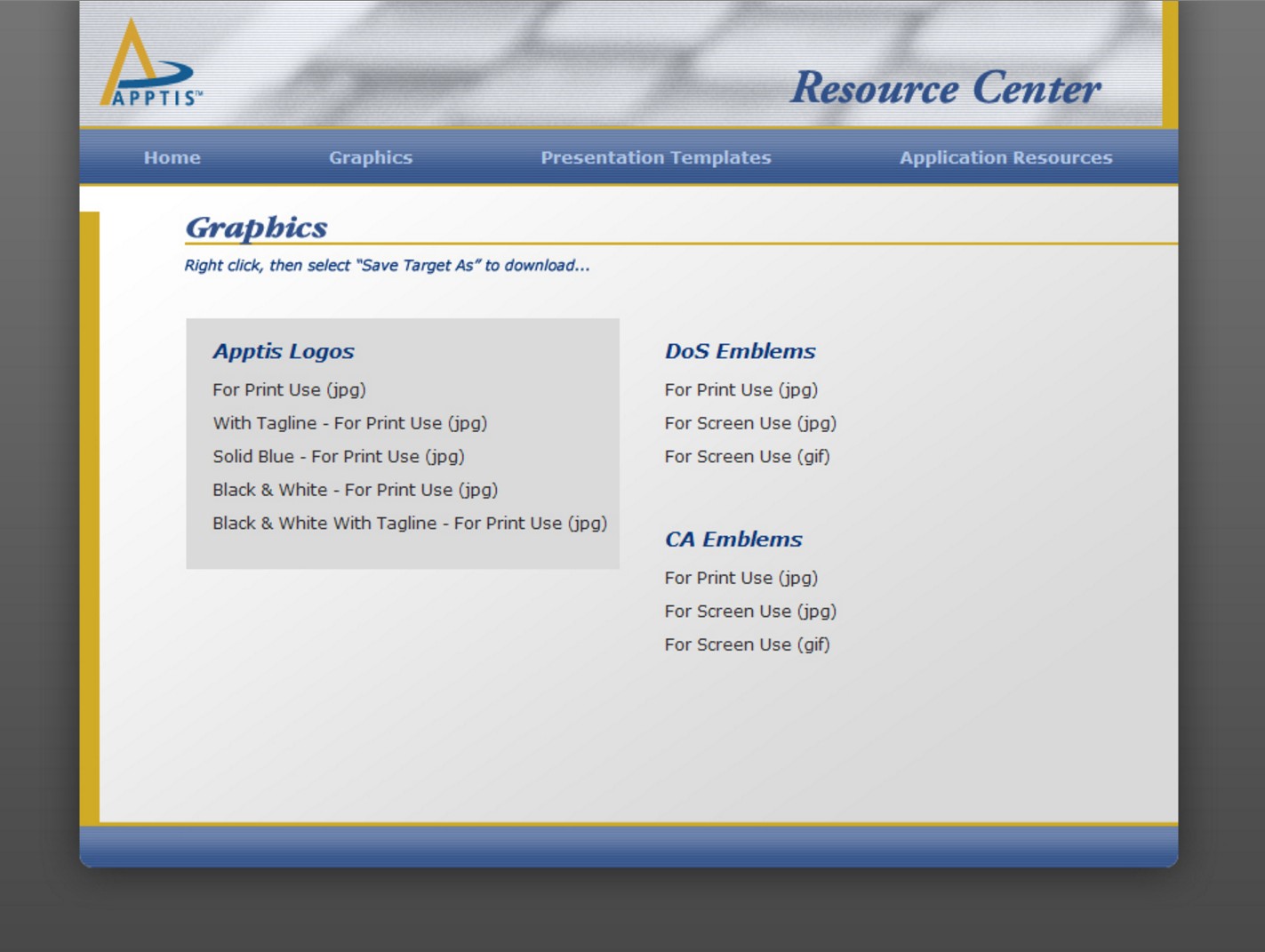Image resolution: width=1265 pixels, height=952 pixels.
Task: Go to the Home navigation item
Action: pos(172,157)
